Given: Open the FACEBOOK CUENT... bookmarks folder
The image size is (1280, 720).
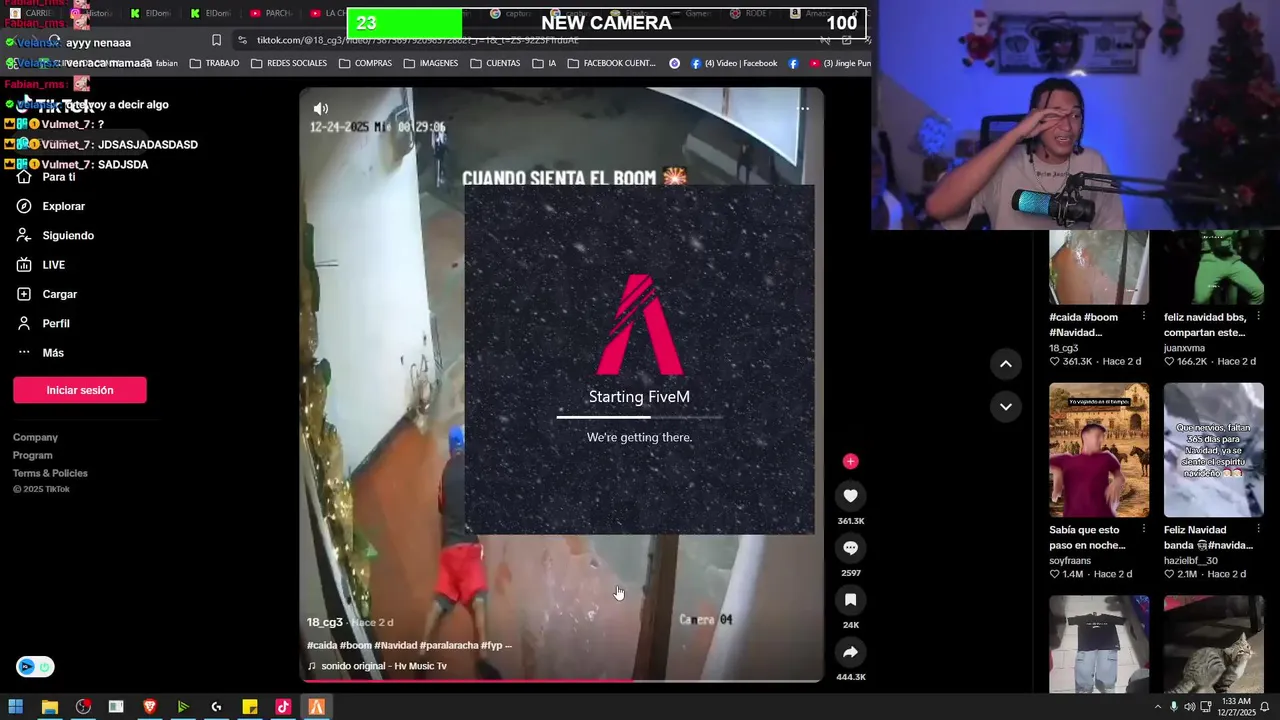Looking at the screenshot, I should click(612, 63).
